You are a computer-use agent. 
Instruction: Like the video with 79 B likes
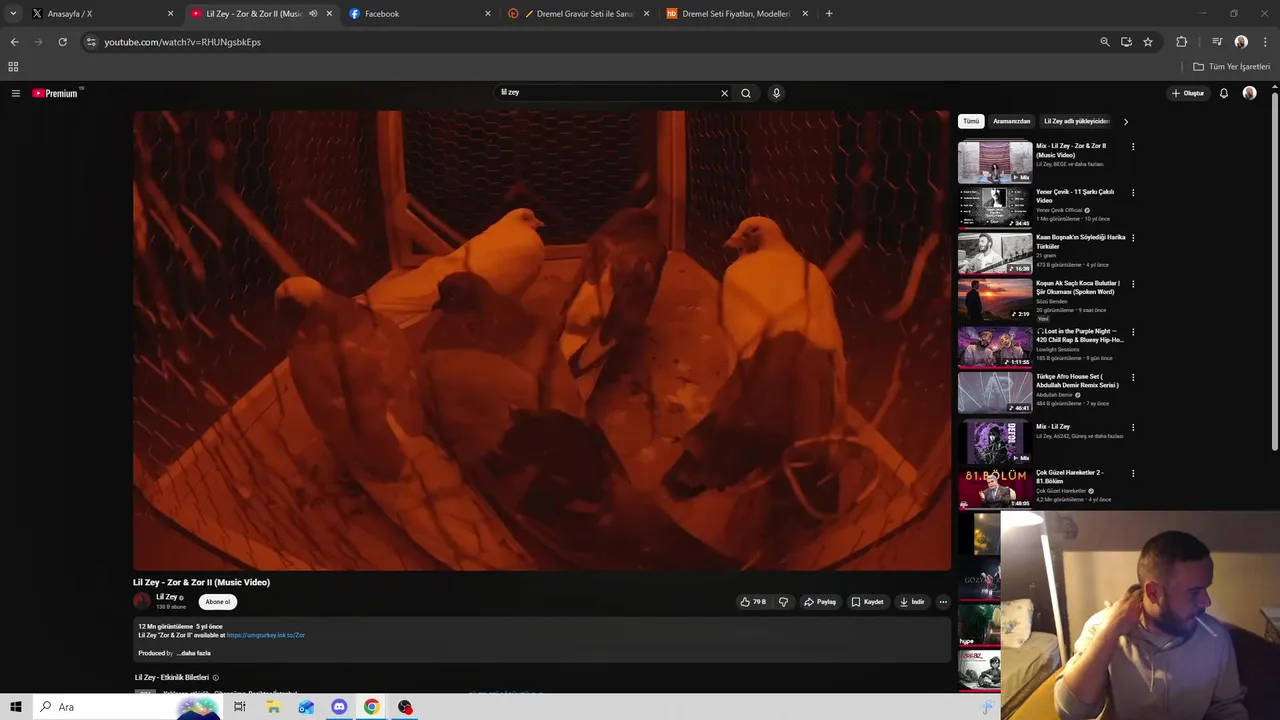[x=753, y=602]
